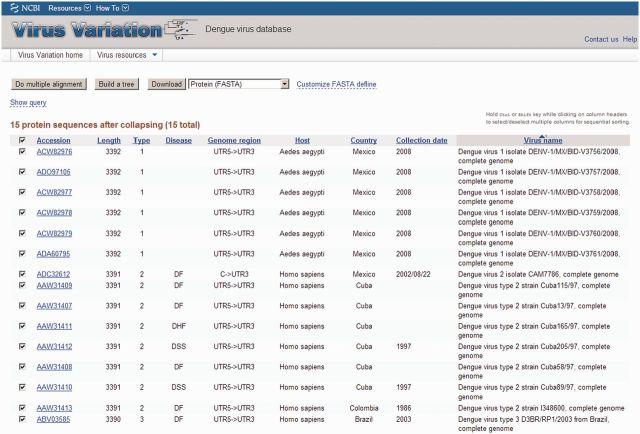Open Customize FASTA defline link
Screen dimensions: 640x434
pos(336,84)
